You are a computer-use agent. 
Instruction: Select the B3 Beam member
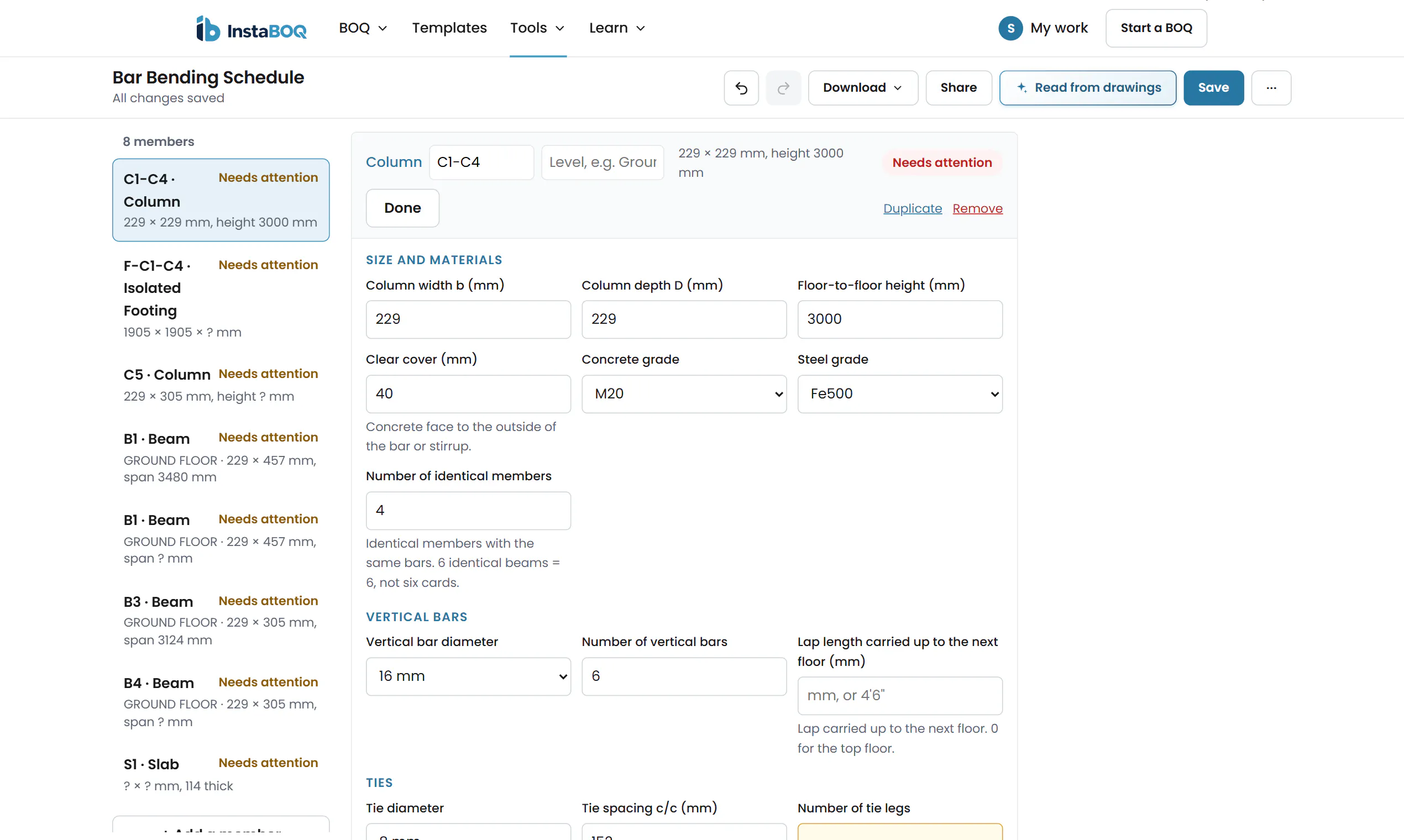point(221,621)
